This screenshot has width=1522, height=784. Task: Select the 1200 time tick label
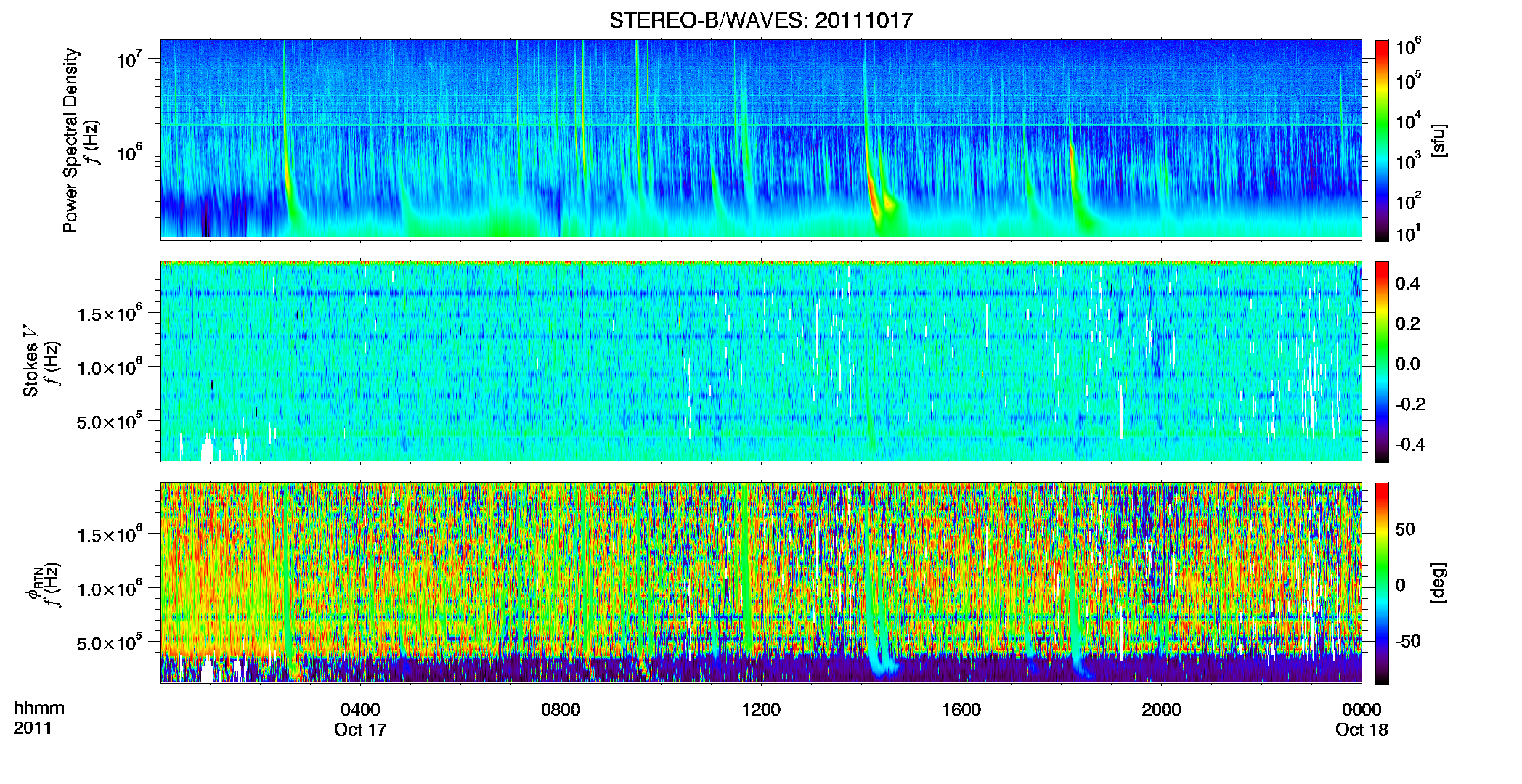[761, 709]
